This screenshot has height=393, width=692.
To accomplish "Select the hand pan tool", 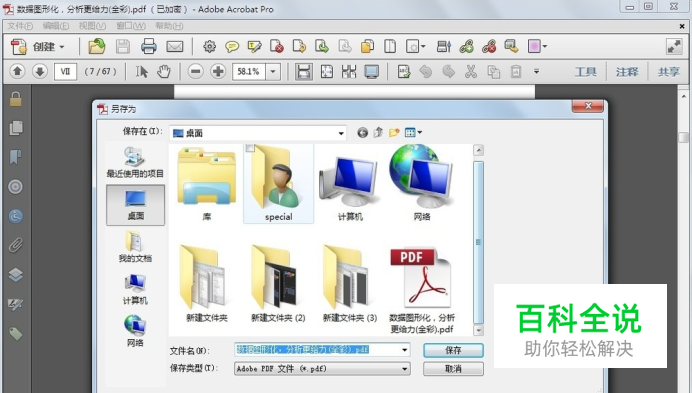I will pyautogui.click(x=164, y=72).
